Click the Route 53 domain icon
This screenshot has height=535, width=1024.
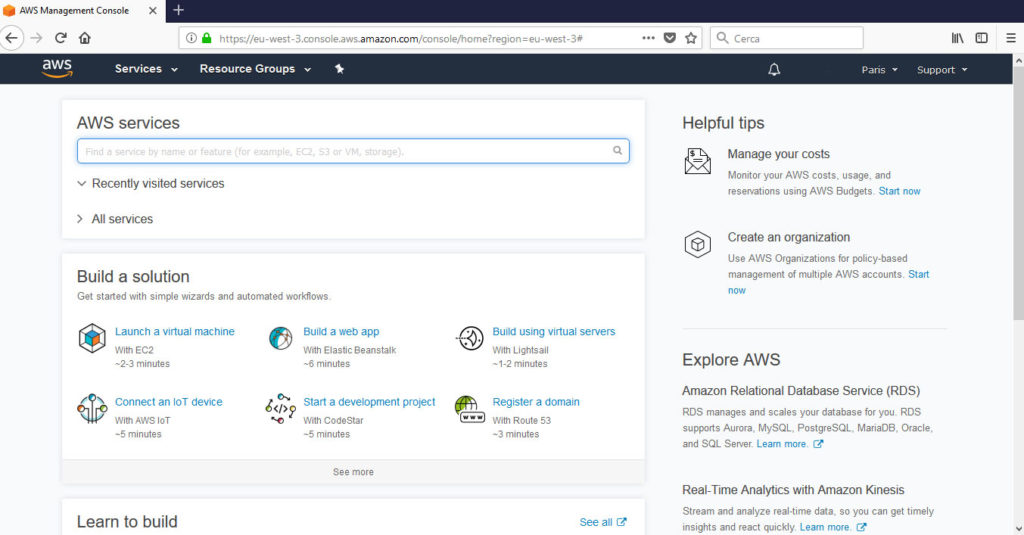470,409
